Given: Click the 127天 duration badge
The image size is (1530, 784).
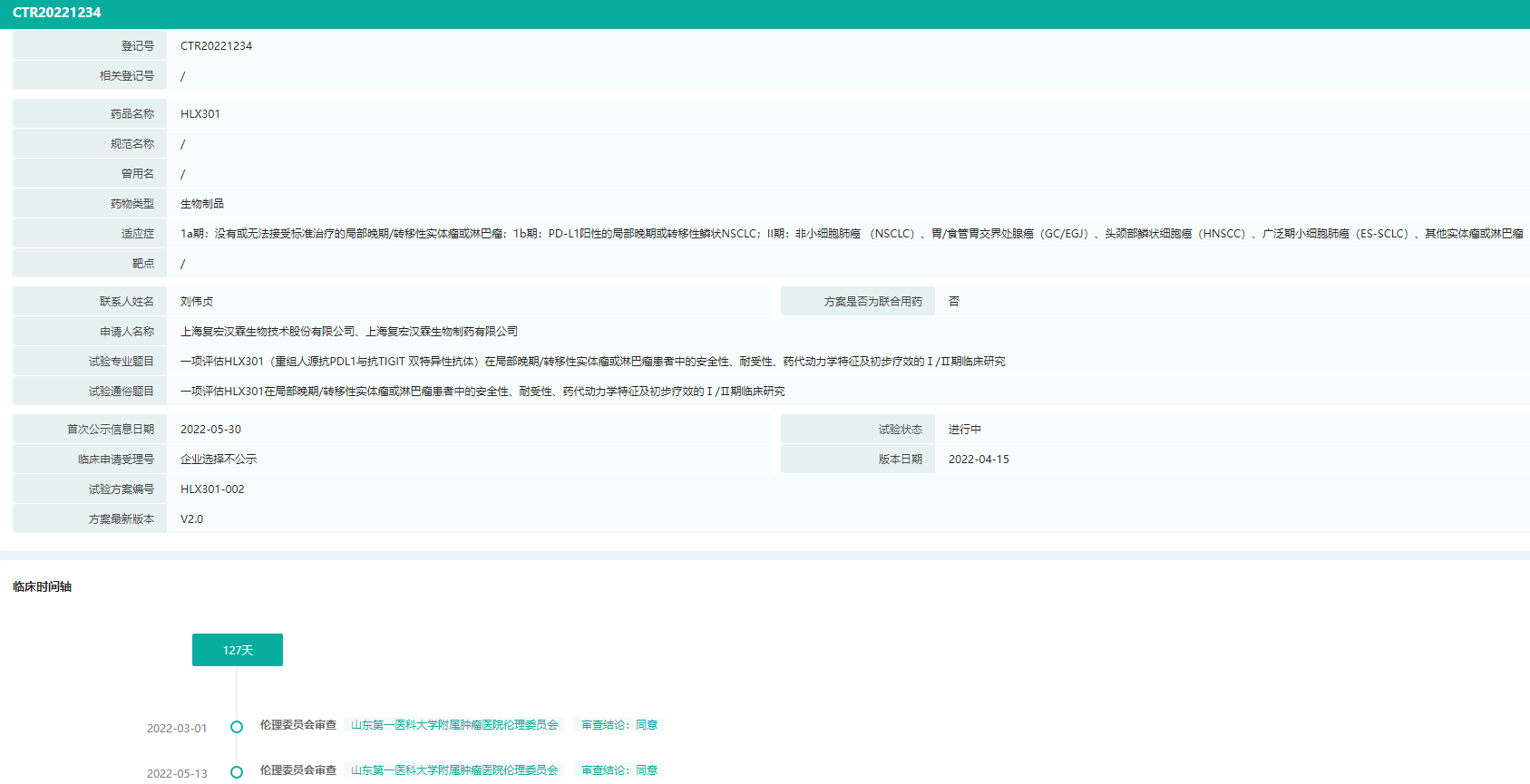Looking at the screenshot, I should click(x=238, y=650).
